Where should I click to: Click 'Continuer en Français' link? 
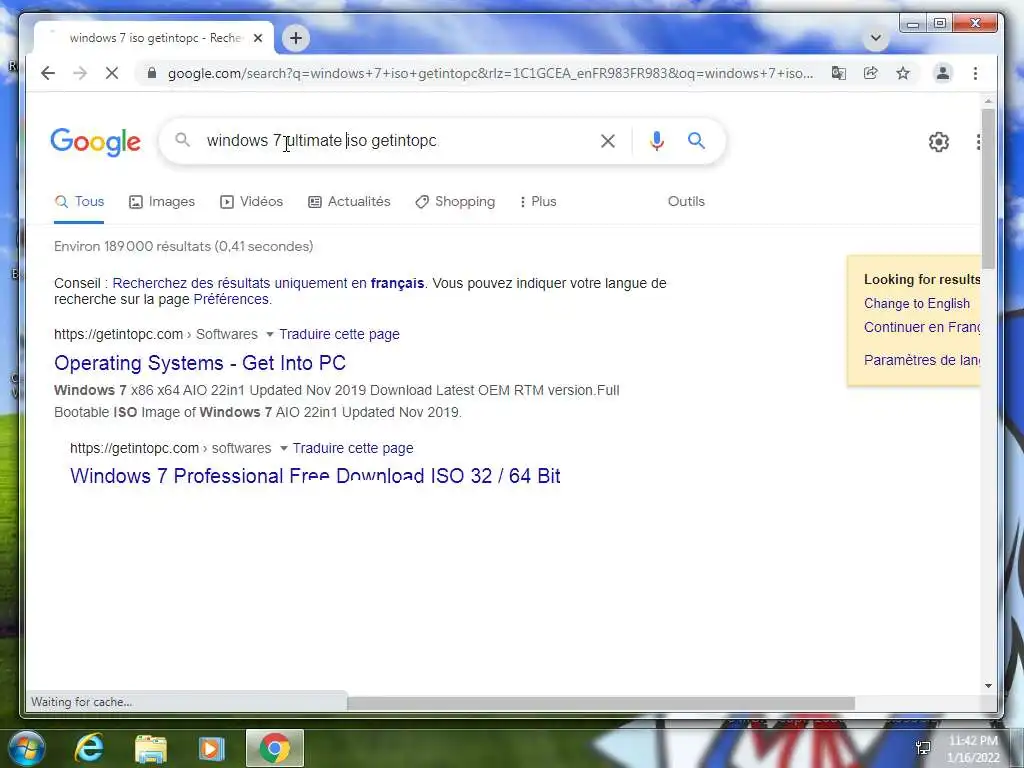tap(921, 327)
